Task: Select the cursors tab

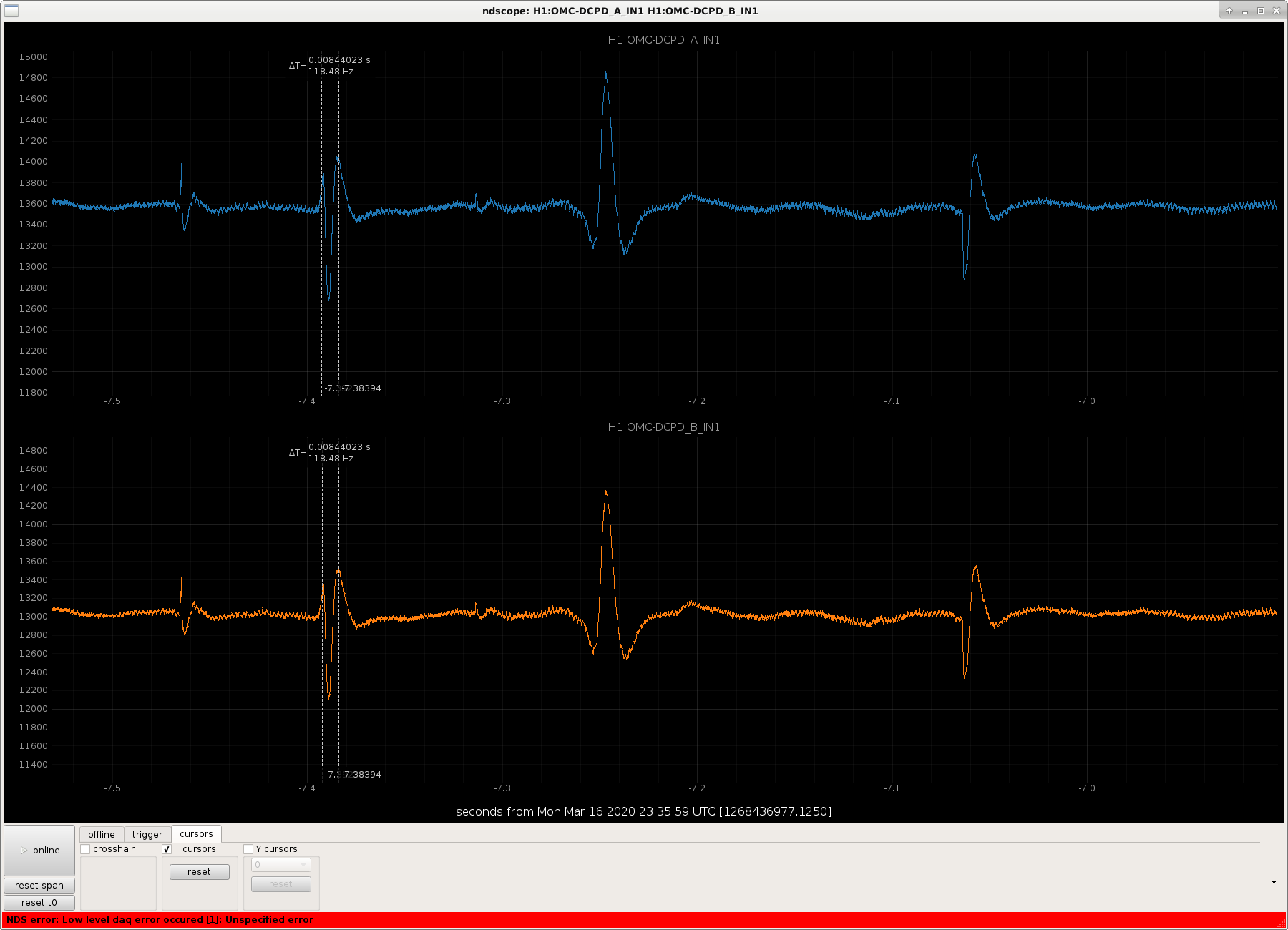Action: point(196,834)
